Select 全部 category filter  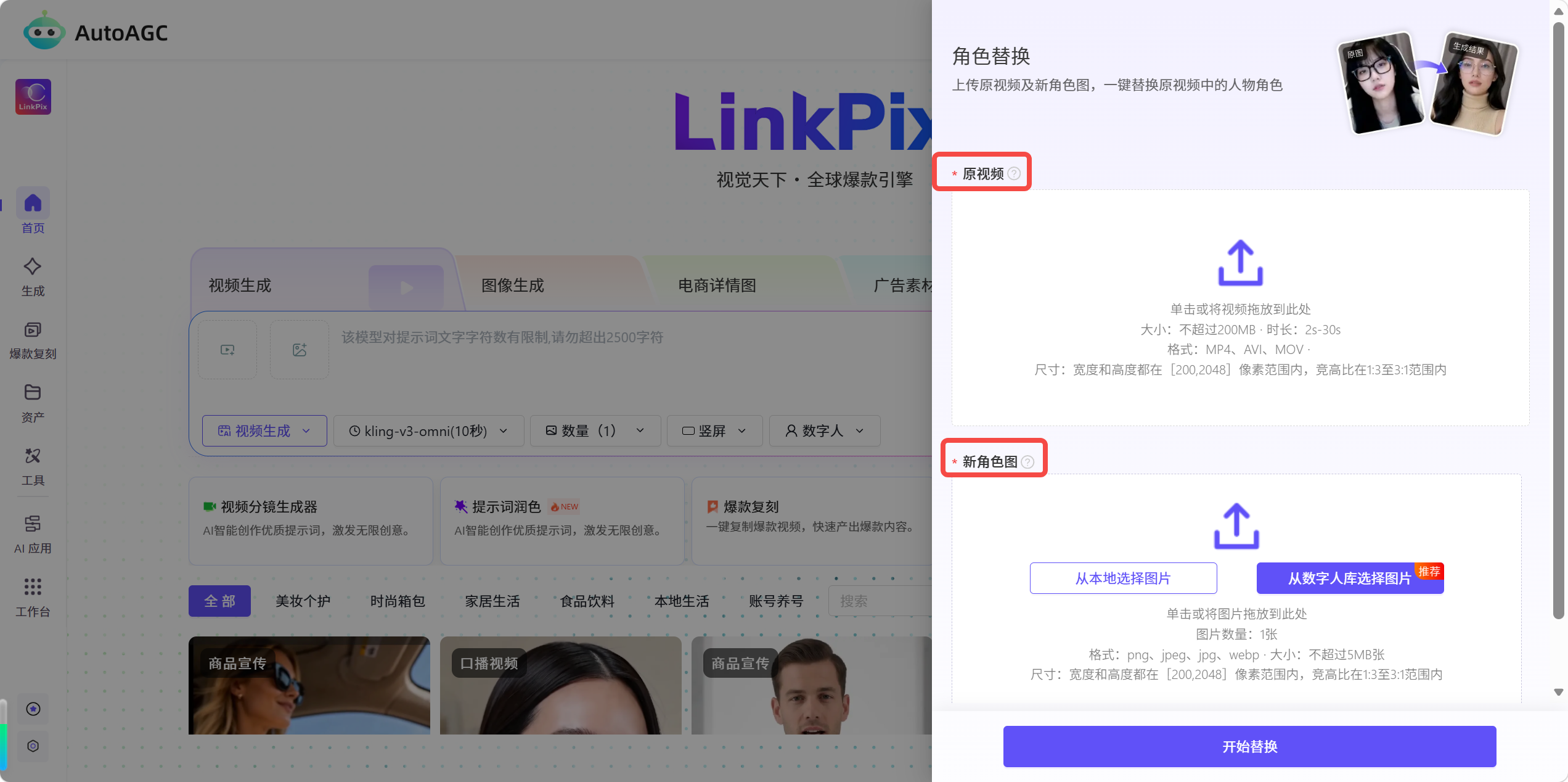[219, 601]
